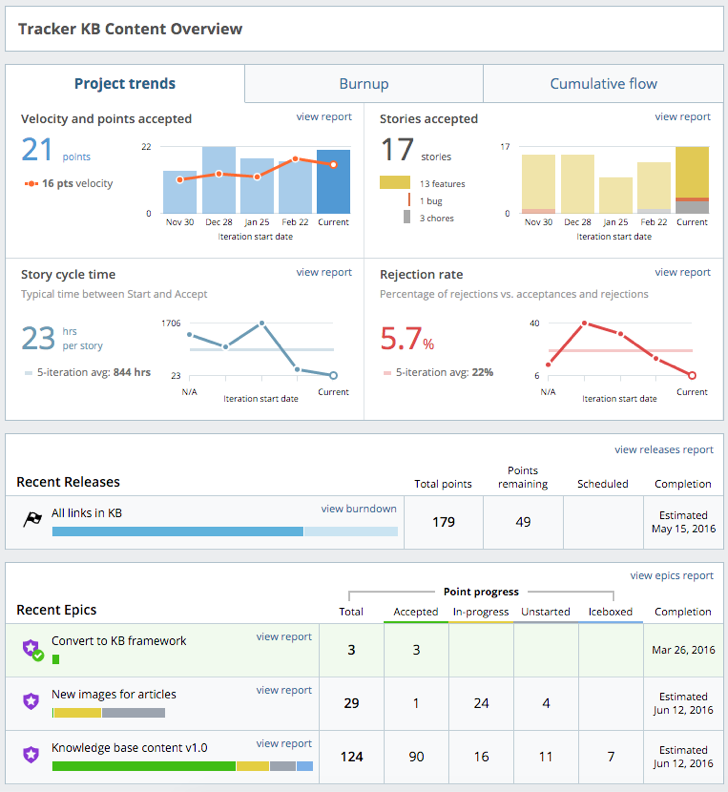Click the view epics report link
This screenshot has height=792, width=728.
click(671, 576)
